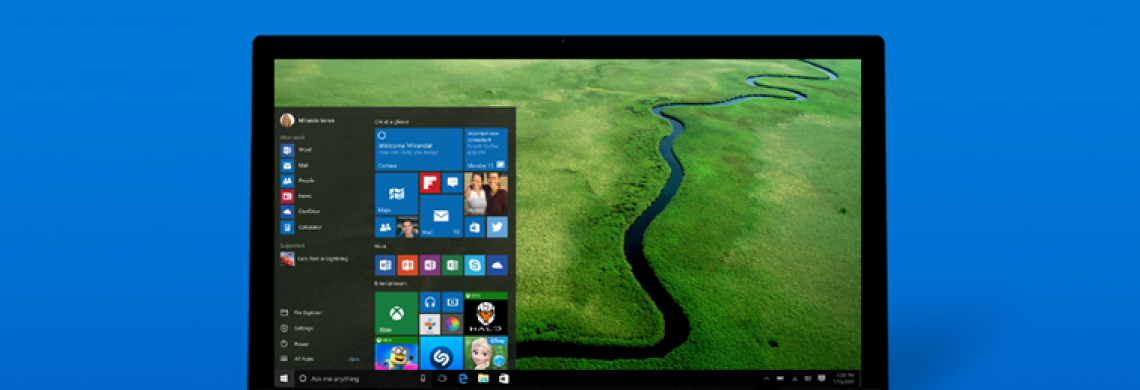
Task: Open PowerPoint tile in Work group
Action: (408, 265)
